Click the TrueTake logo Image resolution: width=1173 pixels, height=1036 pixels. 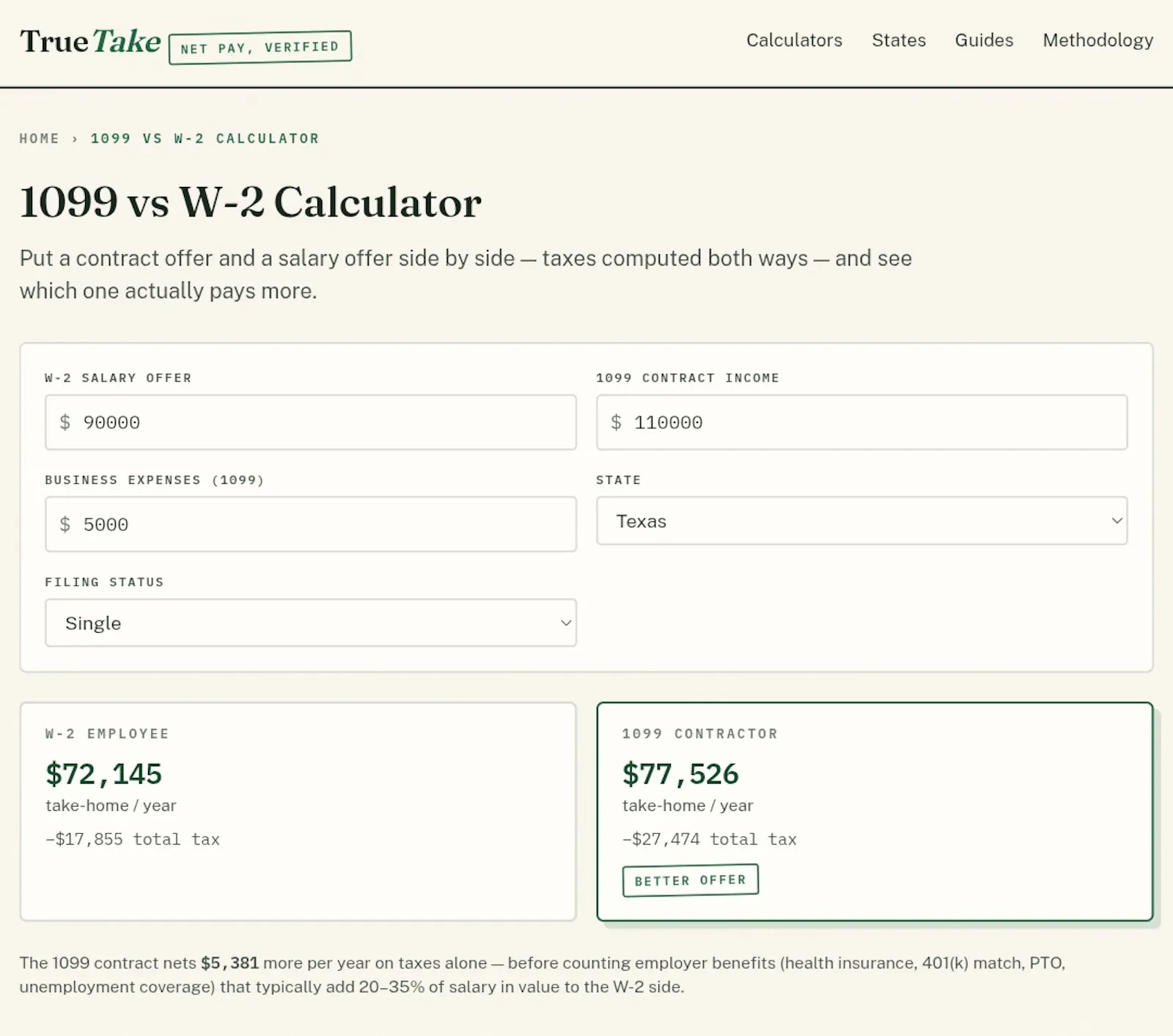coord(90,42)
